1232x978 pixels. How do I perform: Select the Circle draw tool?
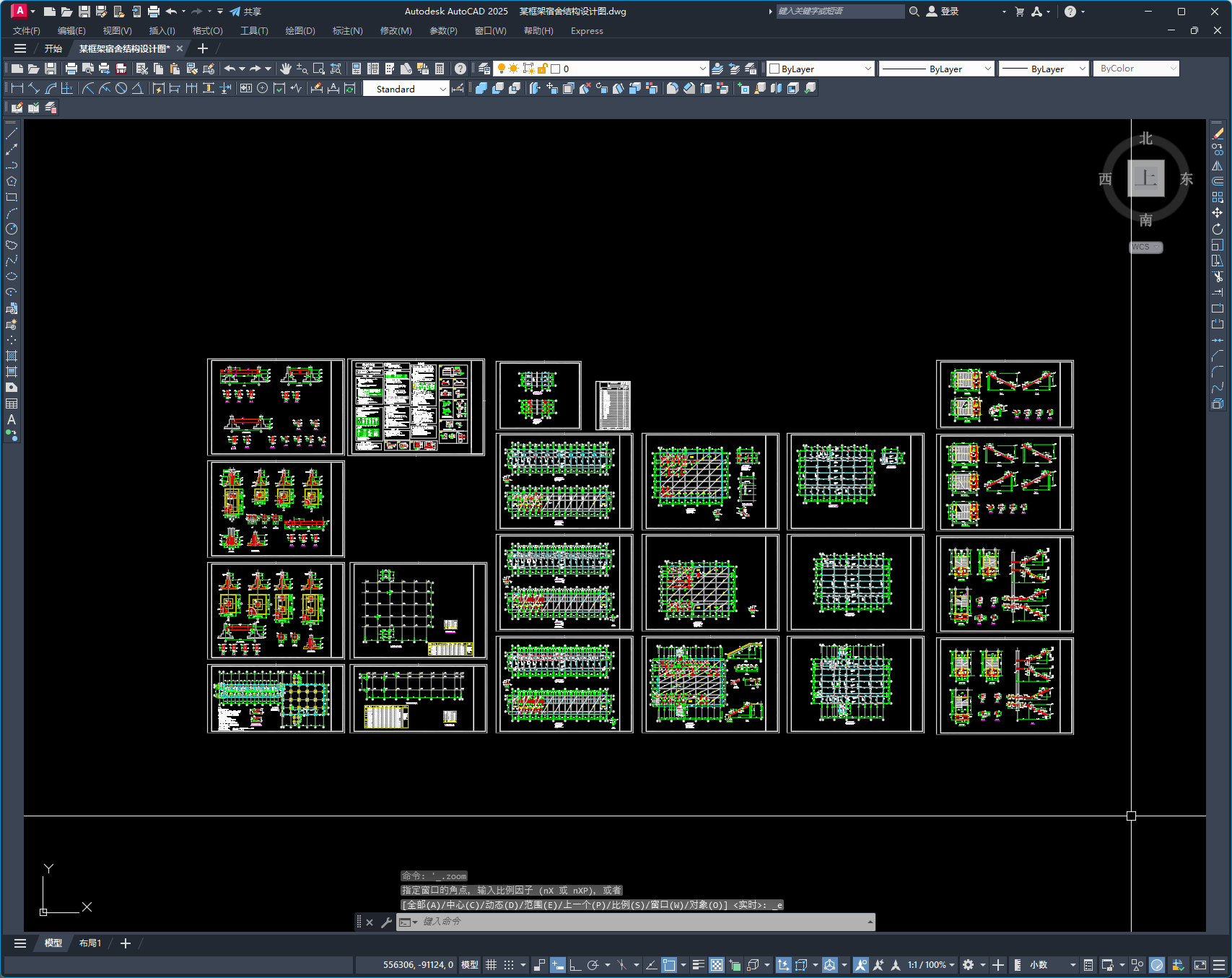pyautogui.click(x=12, y=229)
